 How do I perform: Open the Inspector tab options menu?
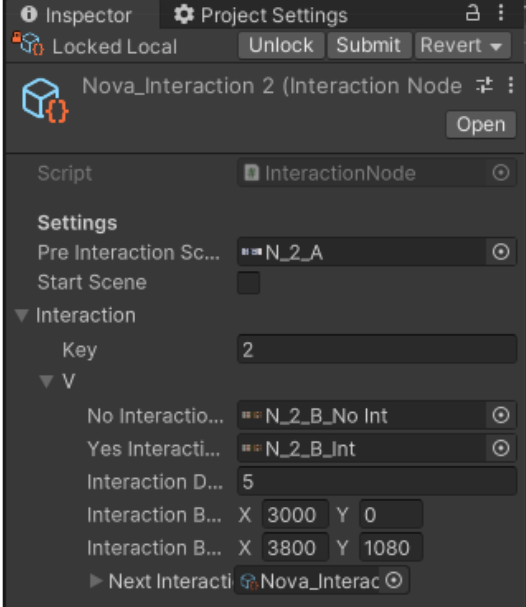[x=501, y=13]
